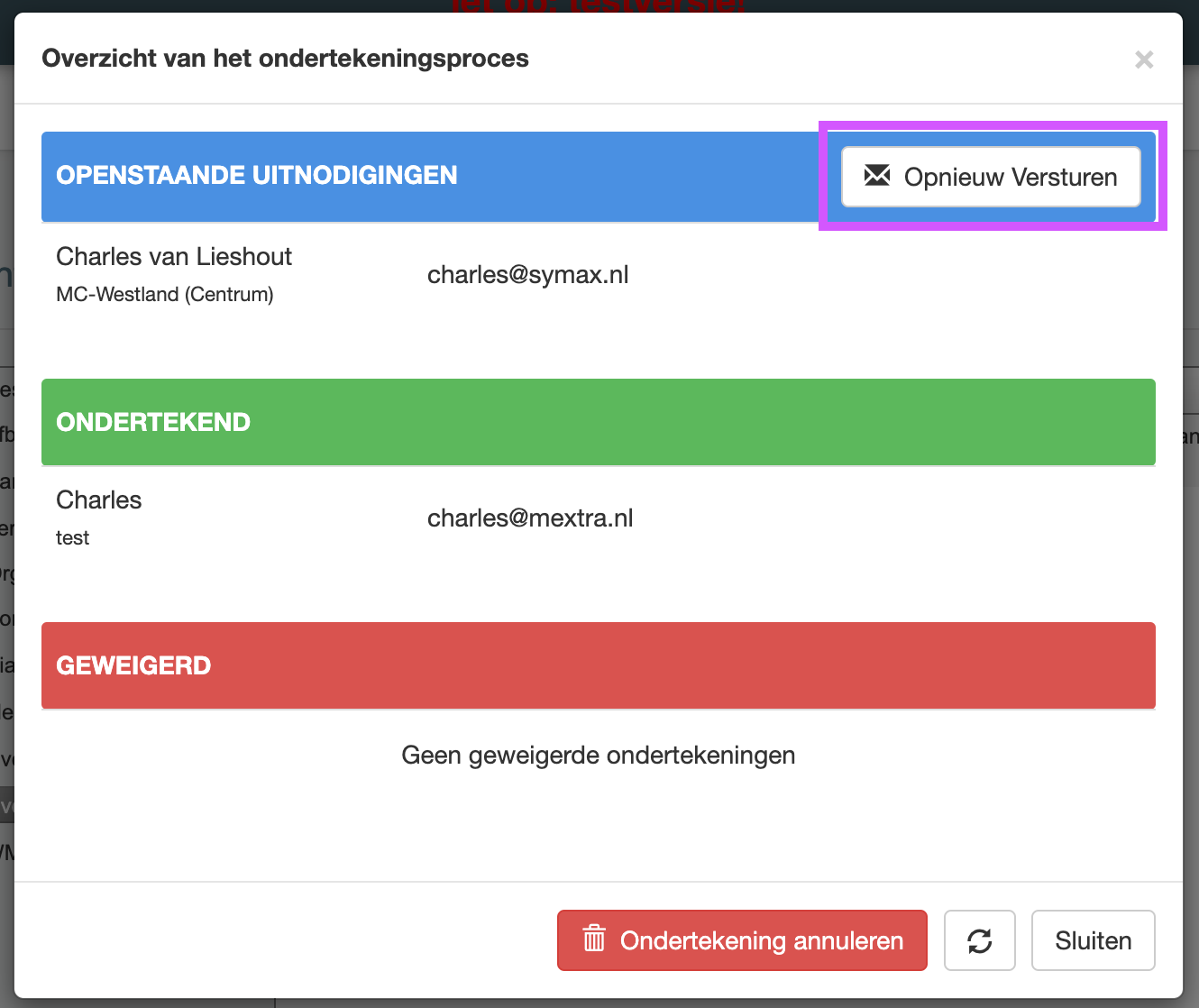
Task: Cancel signing with Ondertekening annuleren
Action: click(x=742, y=940)
